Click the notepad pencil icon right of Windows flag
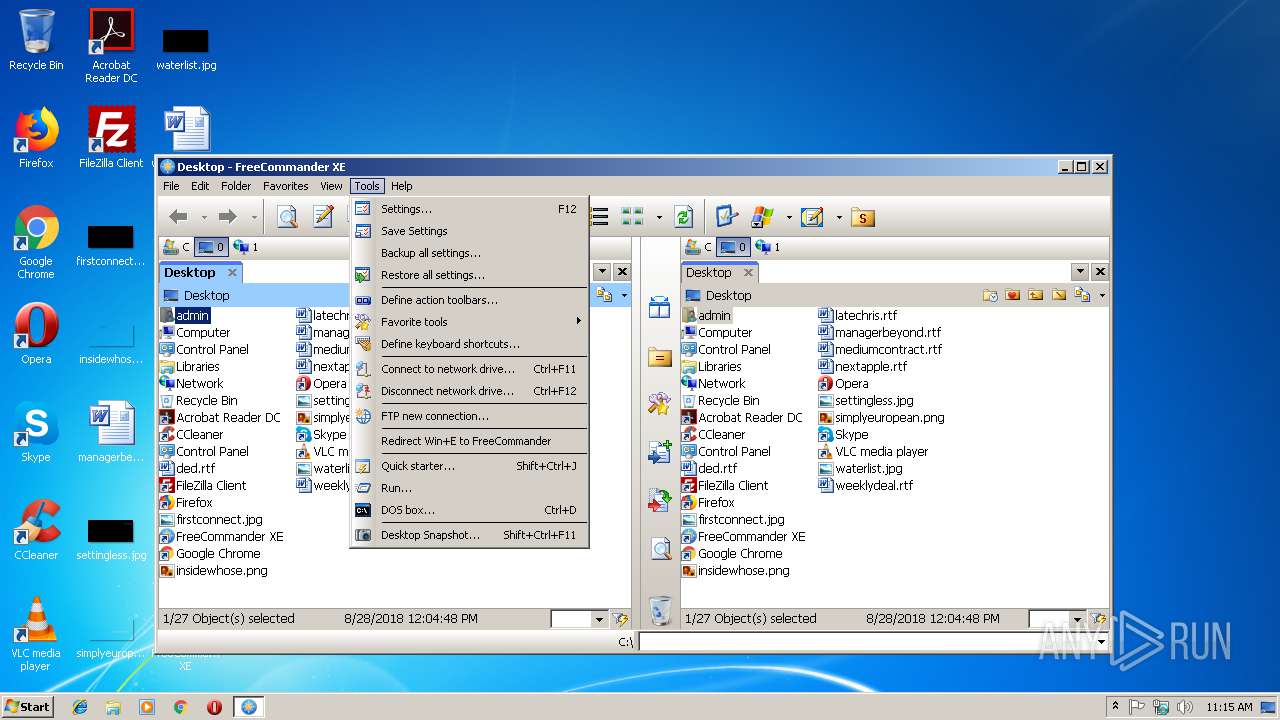 pyautogui.click(x=812, y=217)
